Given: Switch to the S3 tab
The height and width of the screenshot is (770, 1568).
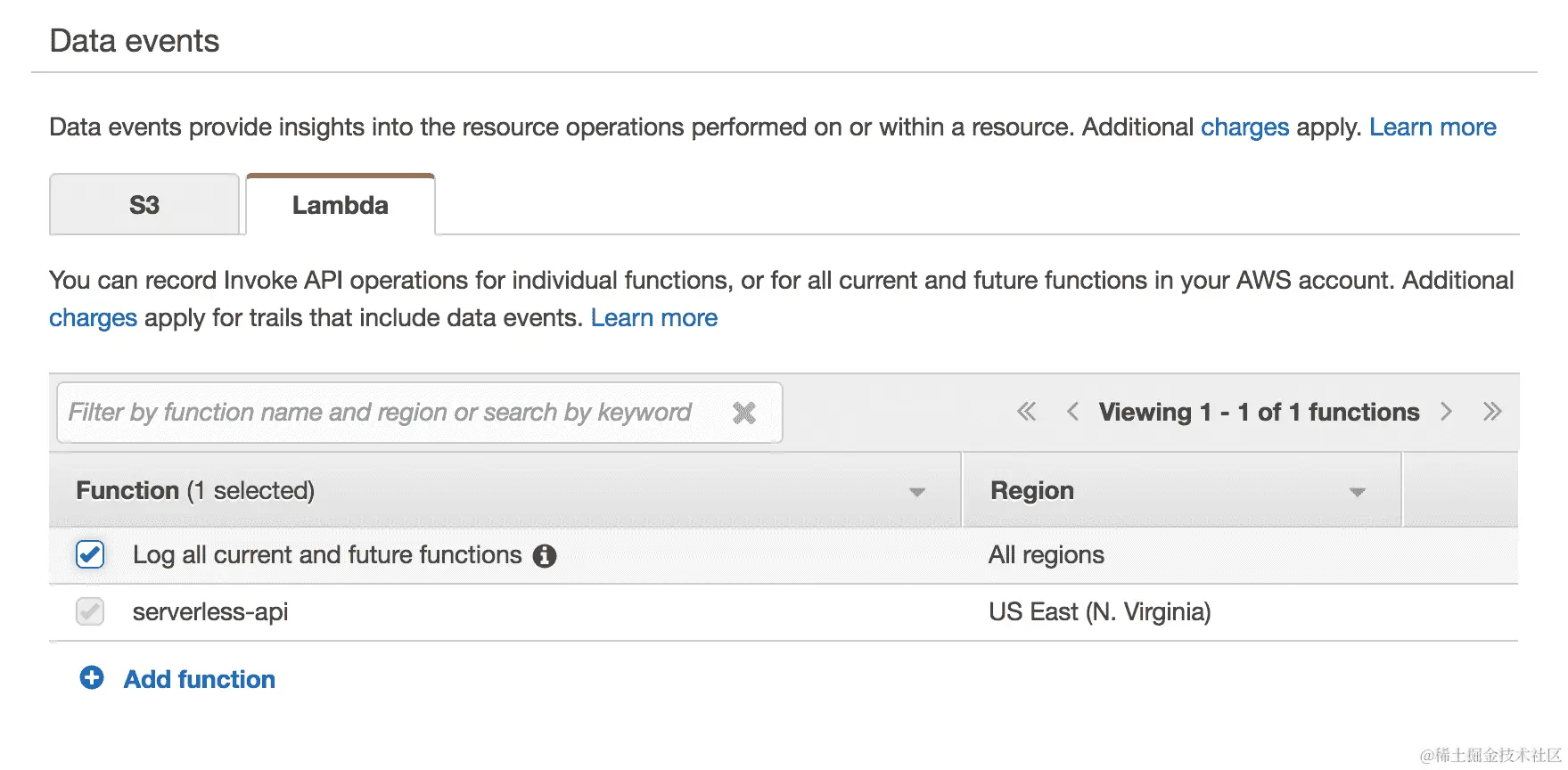Looking at the screenshot, I should point(144,205).
